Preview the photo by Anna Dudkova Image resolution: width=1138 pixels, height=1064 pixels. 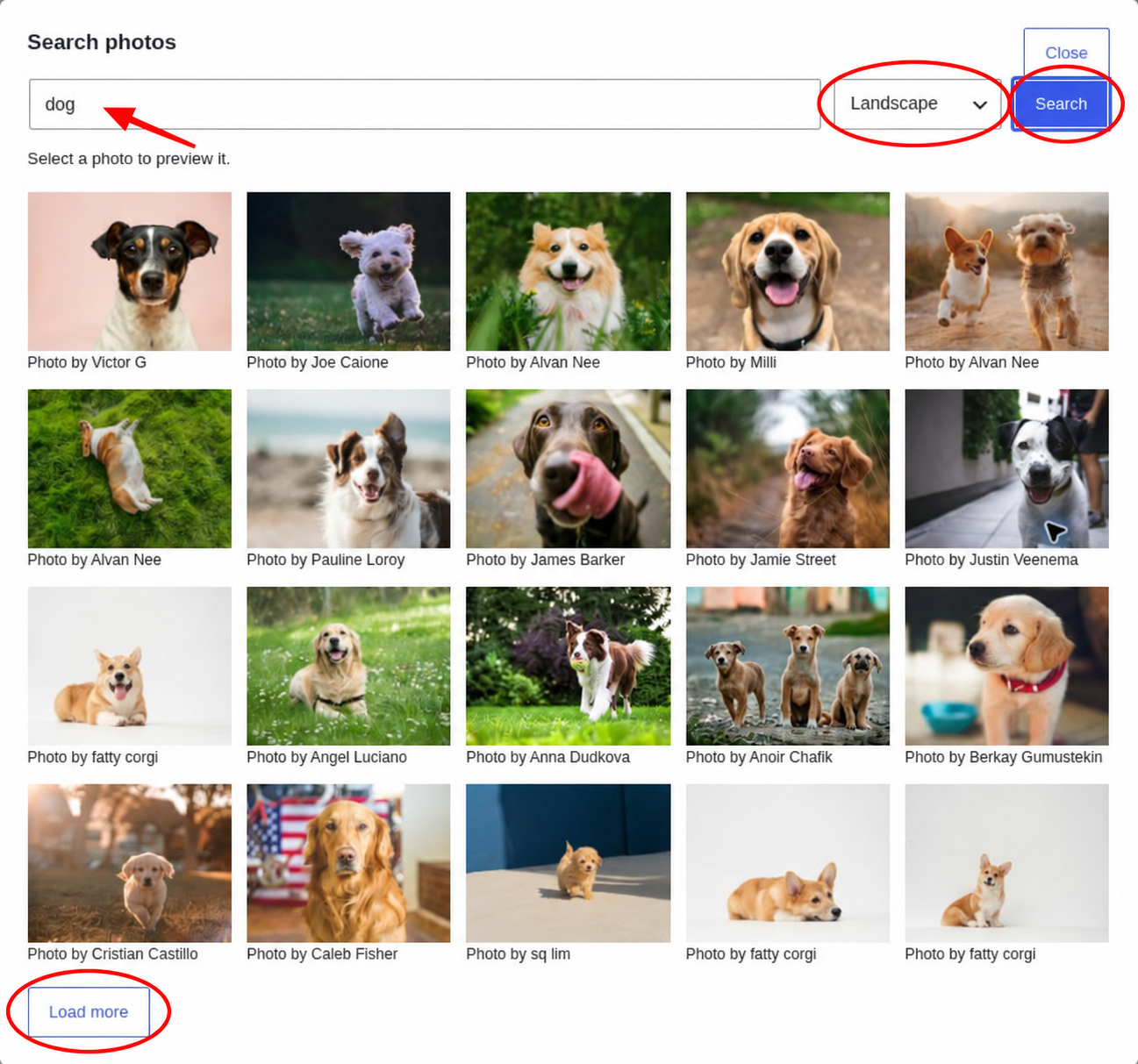[569, 667]
